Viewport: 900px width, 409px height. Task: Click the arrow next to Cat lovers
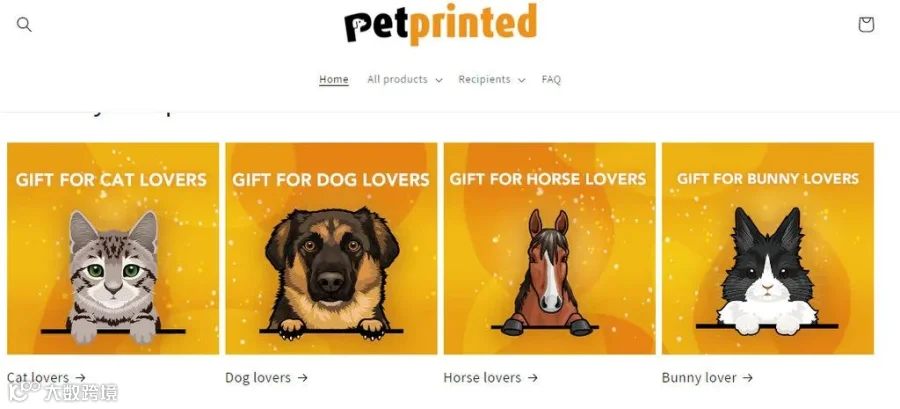click(x=80, y=377)
